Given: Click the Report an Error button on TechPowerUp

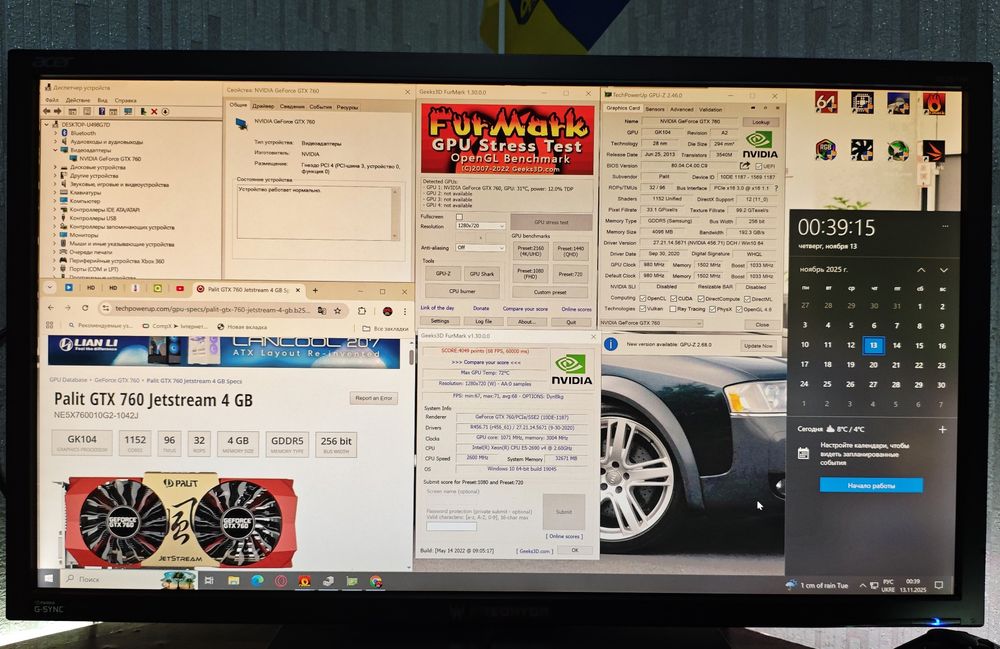Looking at the screenshot, I should [x=374, y=398].
